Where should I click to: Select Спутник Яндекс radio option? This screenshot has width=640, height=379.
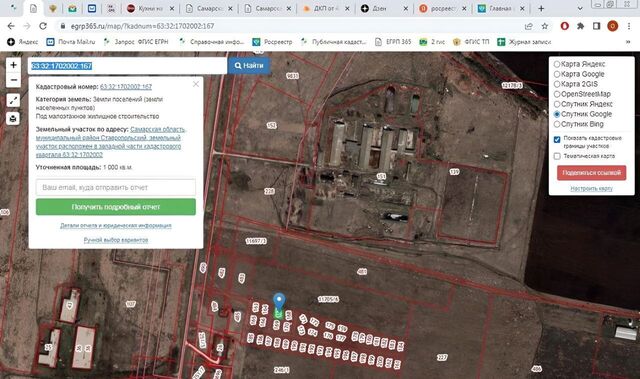tap(557, 104)
